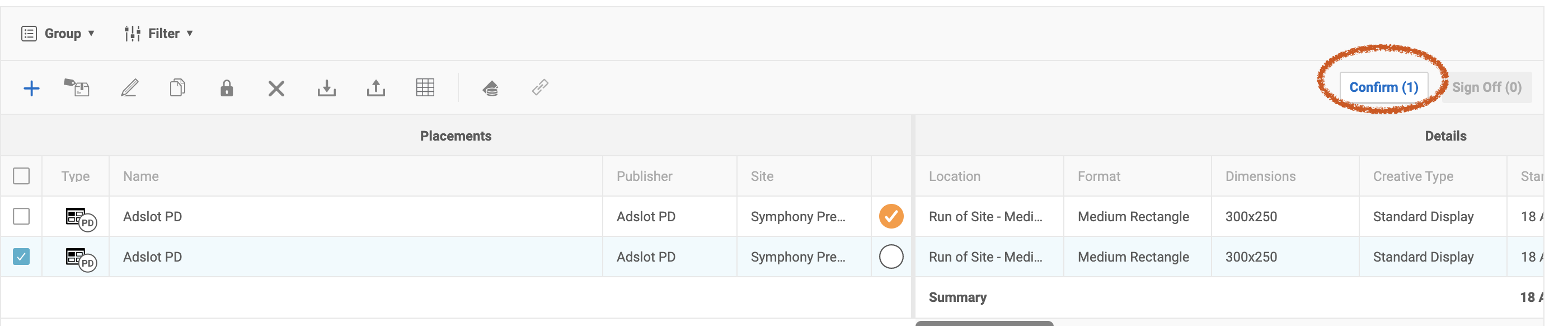This screenshot has height=326, width=1568.
Task: Uncheck the second Adslot PD row checkbox
Action: 21,257
